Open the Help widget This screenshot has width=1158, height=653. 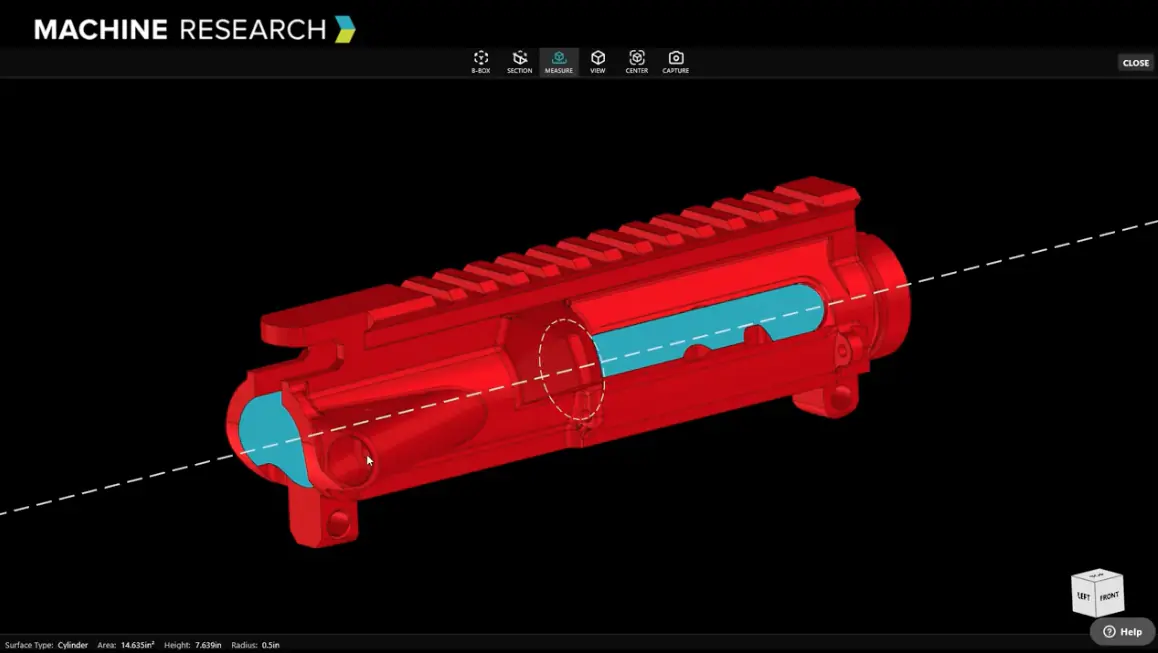click(x=1123, y=632)
